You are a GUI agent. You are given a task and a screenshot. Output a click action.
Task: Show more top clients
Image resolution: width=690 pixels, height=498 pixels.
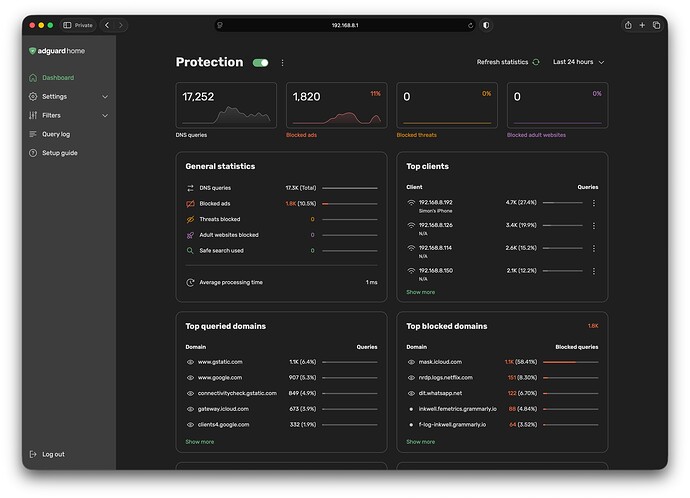(420, 292)
